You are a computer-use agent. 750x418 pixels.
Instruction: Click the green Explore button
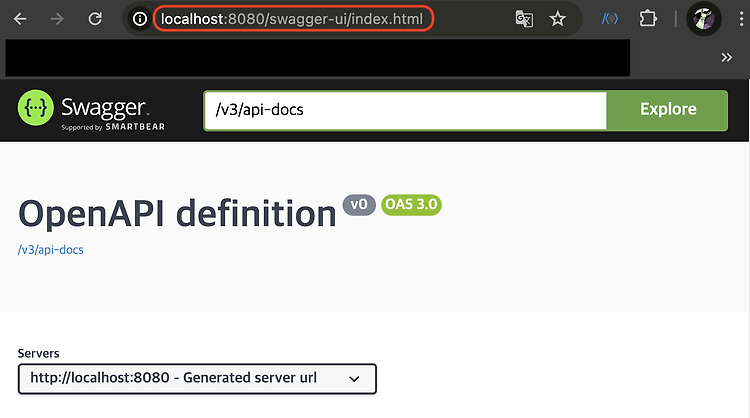tap(667, 110)
